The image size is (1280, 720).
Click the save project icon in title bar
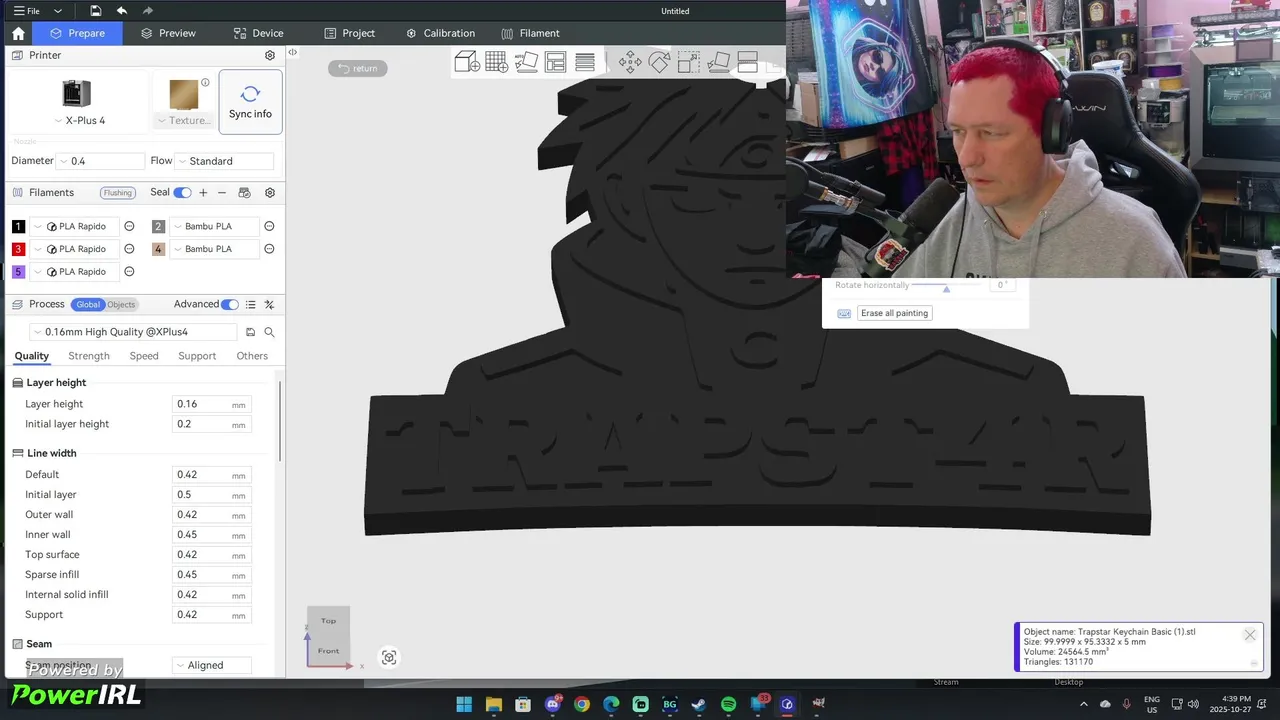point(95,11)
